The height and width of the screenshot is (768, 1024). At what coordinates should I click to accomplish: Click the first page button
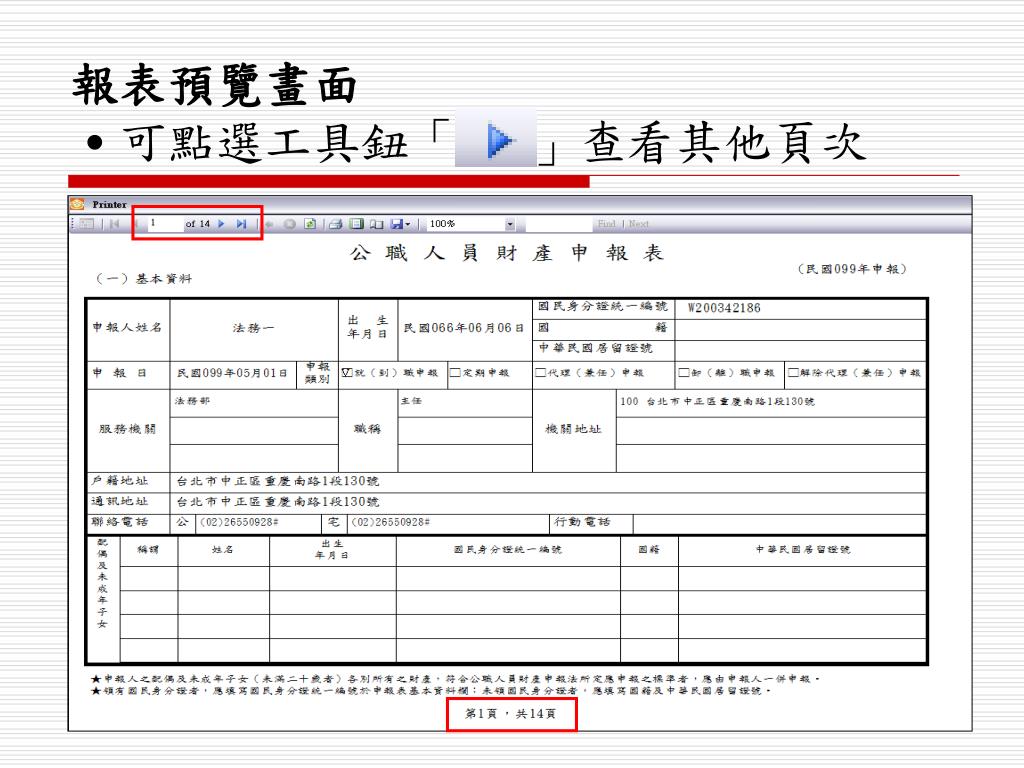point(114,224)
